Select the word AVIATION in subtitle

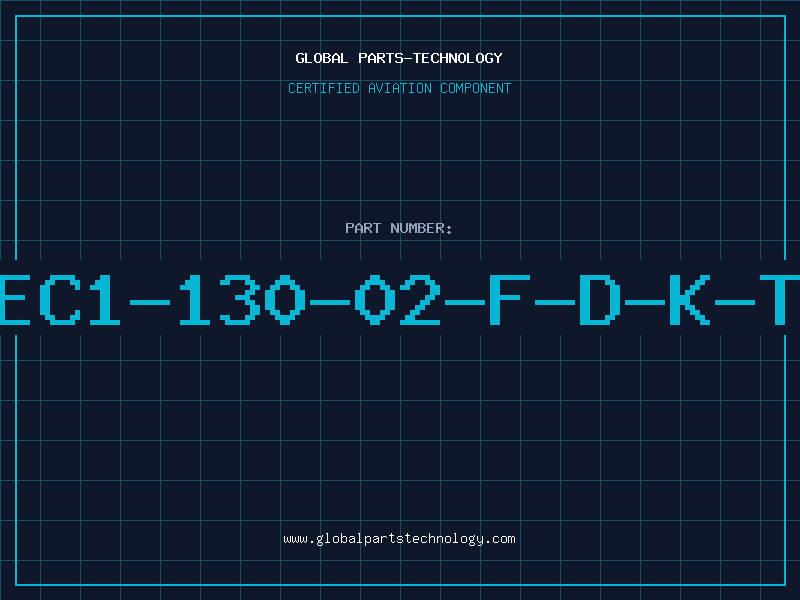point(400,88)
